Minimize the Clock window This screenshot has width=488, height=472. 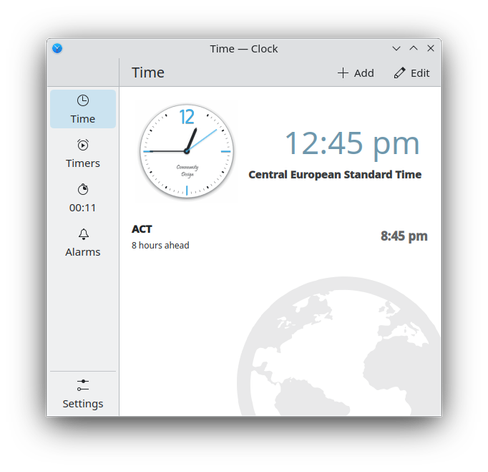[396, 48]
